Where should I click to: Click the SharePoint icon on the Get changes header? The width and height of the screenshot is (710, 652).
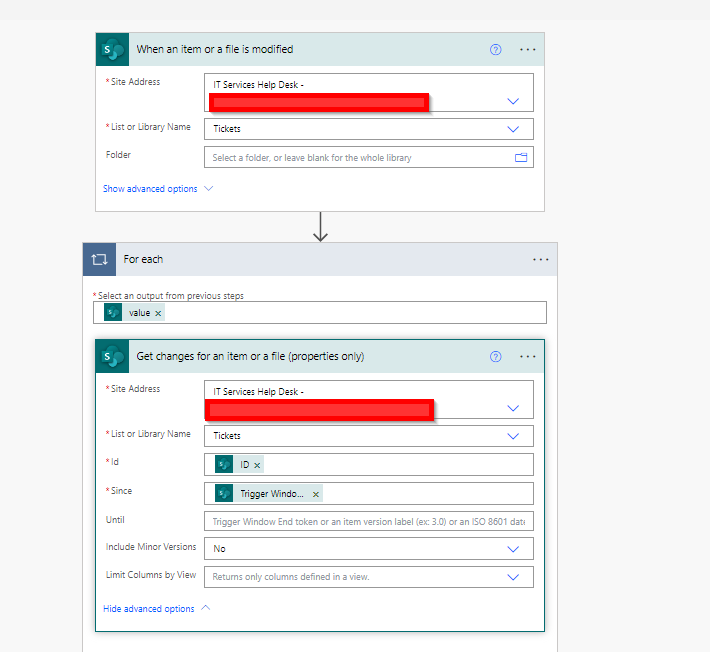click(112, 356)
